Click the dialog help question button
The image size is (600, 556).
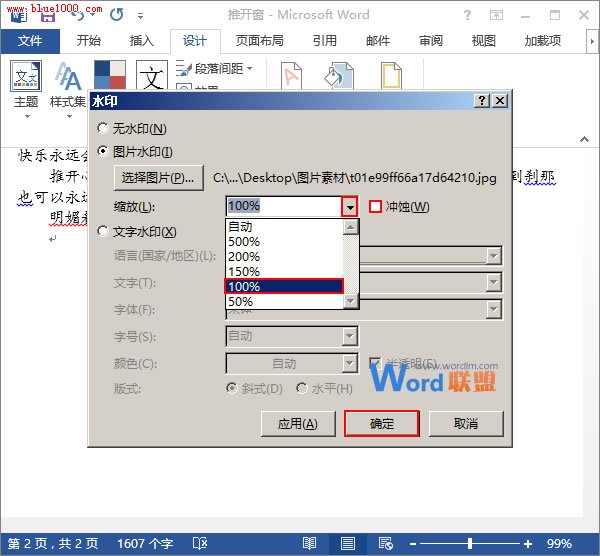pos(482,101)
